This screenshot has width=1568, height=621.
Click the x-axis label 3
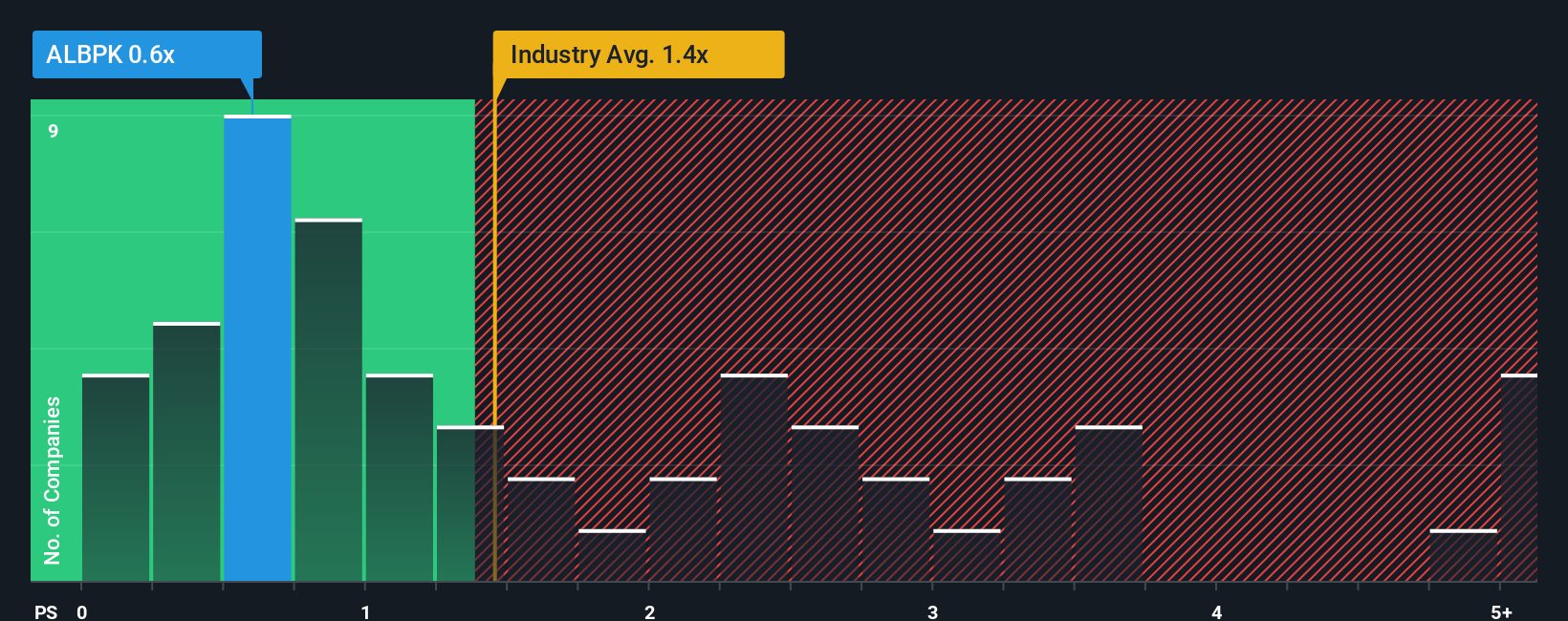[x=932, y=612]
